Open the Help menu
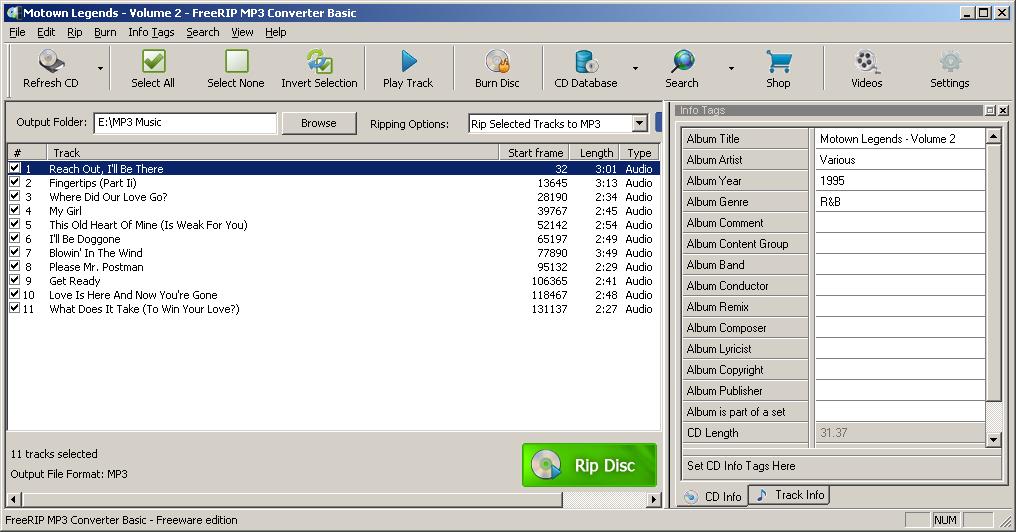The image size is (1016, 532). [275, 32]
